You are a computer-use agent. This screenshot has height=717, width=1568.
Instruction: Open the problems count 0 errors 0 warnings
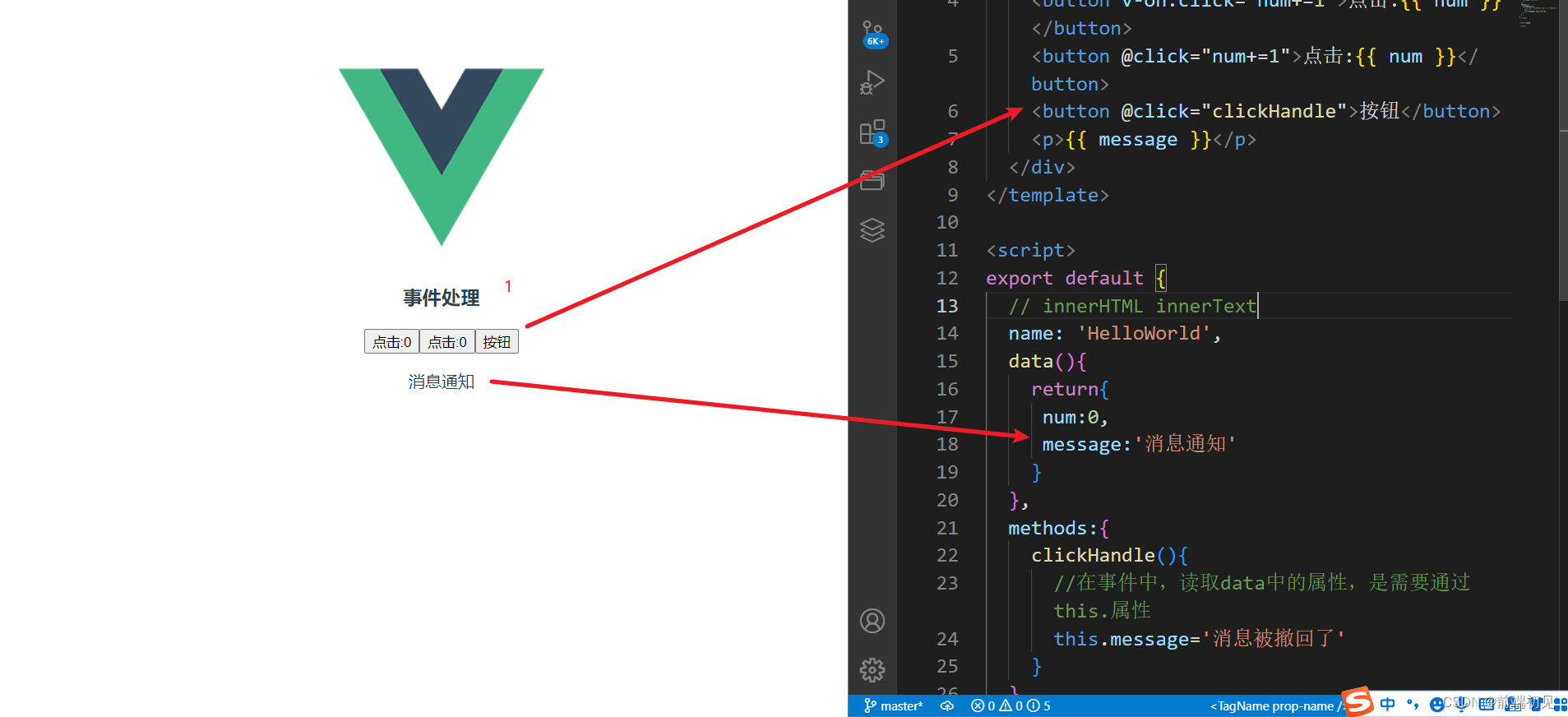coord(1011,706)
